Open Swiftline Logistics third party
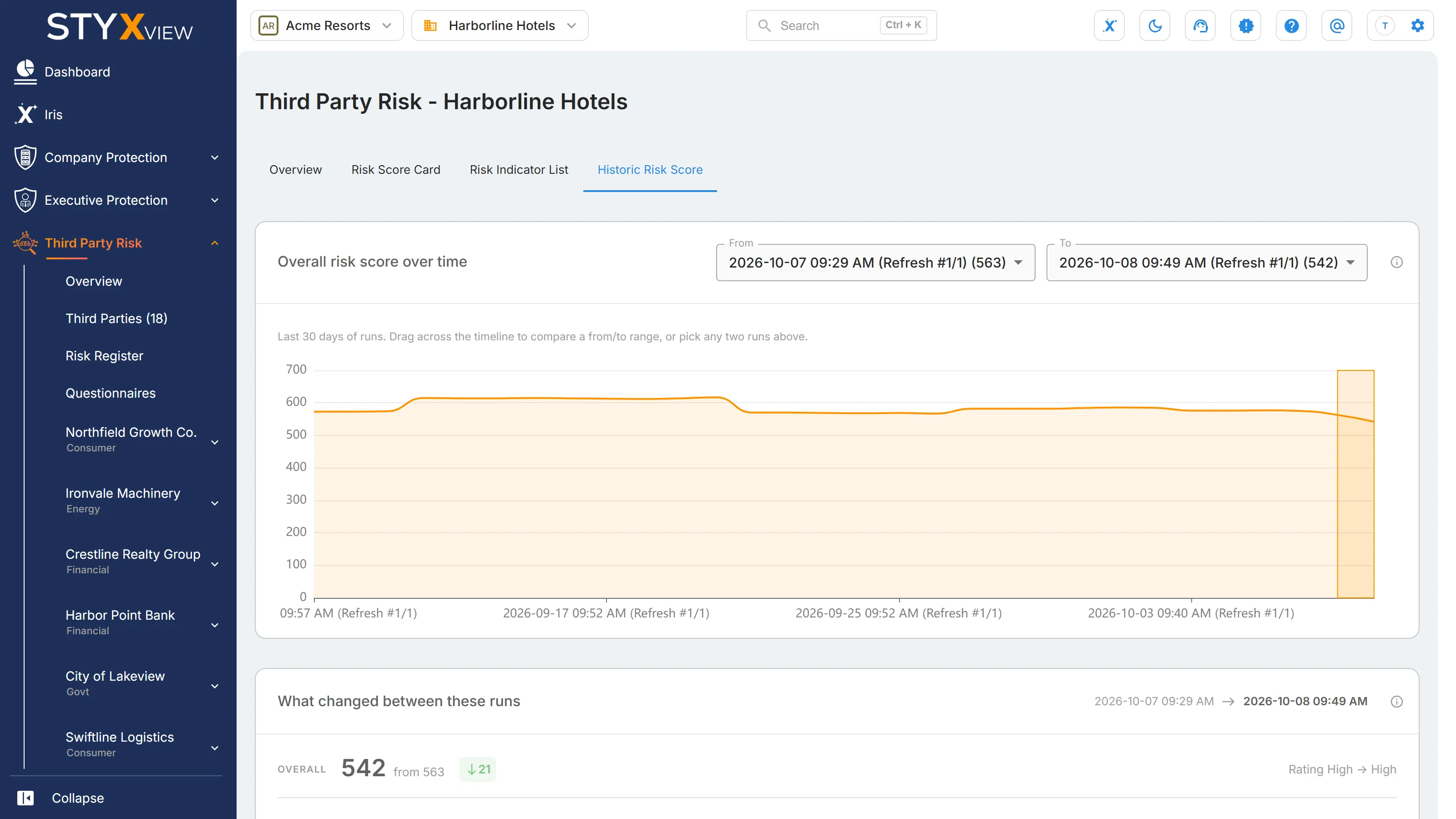The width and height of the screenshot is (1456, 819). (x=119, y=744)
